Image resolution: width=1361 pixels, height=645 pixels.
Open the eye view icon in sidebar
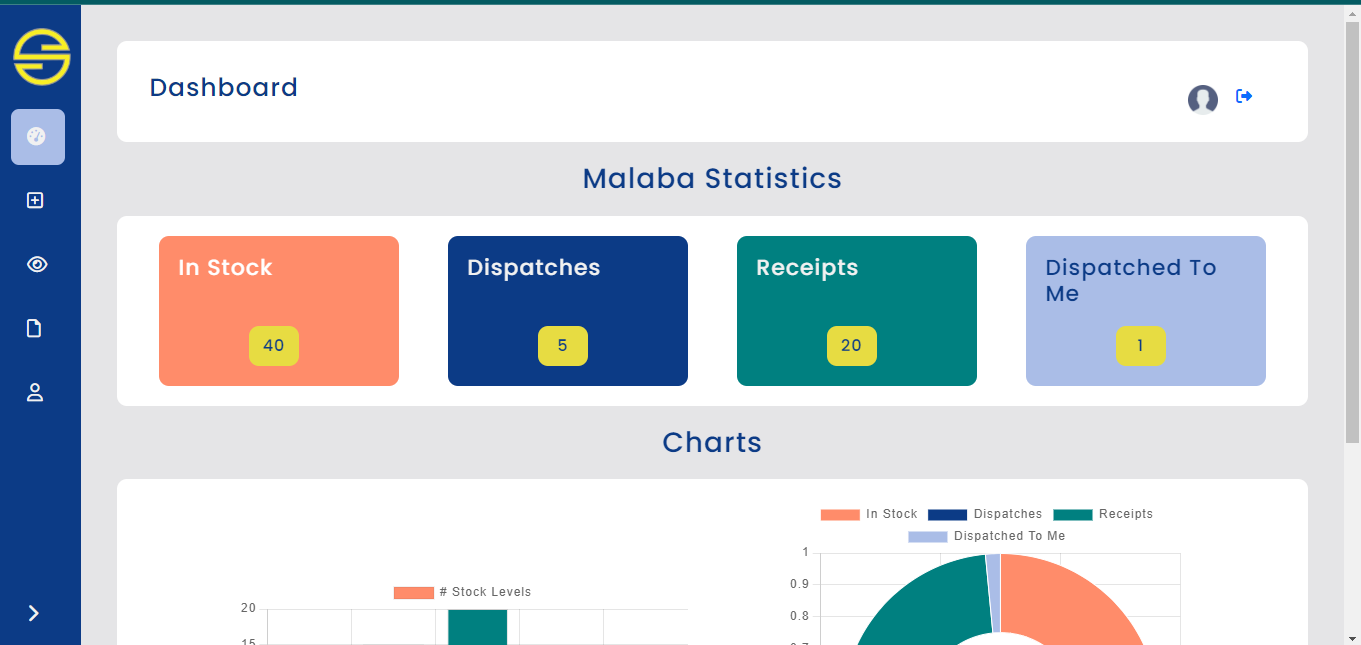click(x=37, y=264)
